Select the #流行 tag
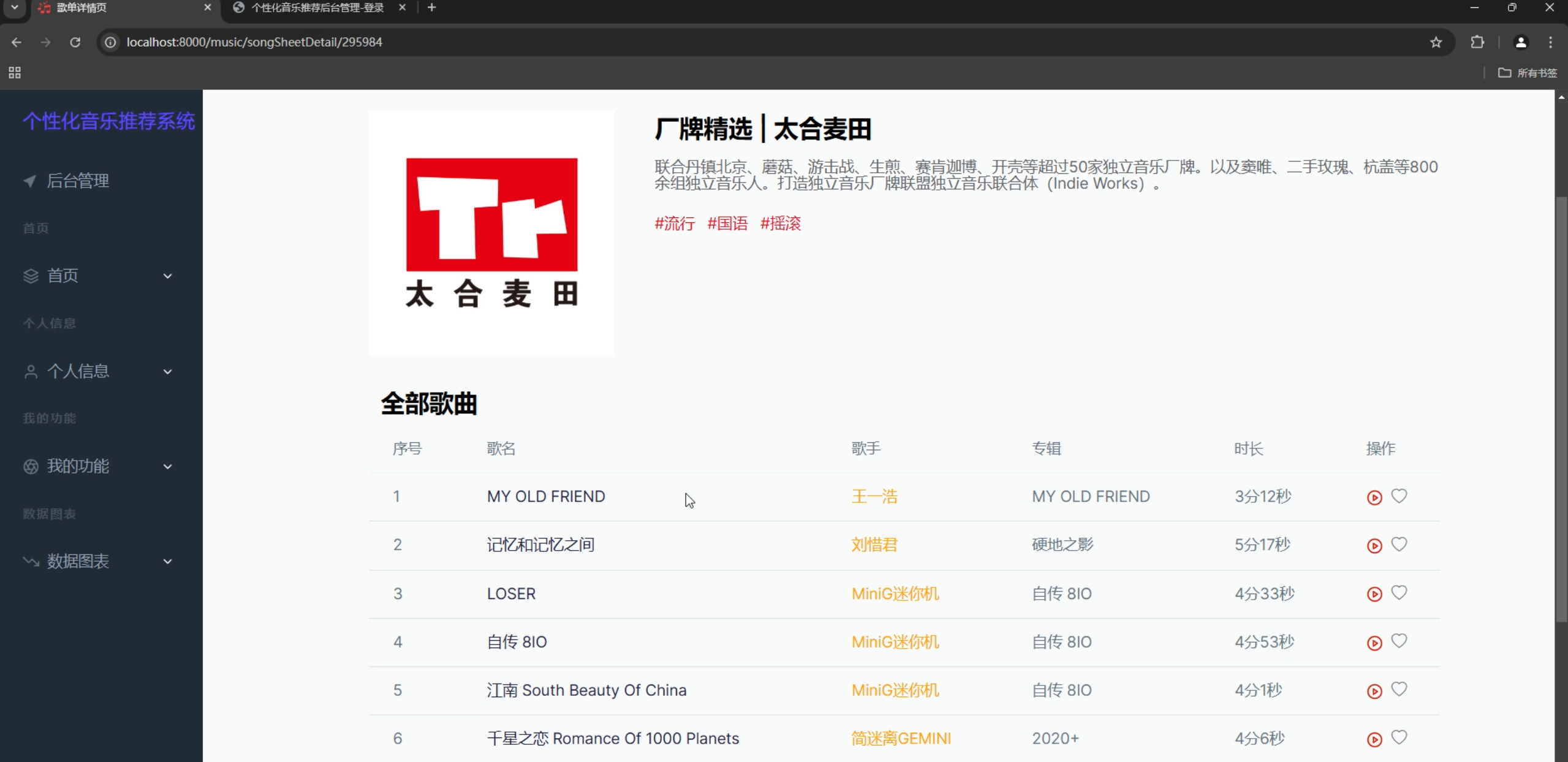This screenshot has height=762, width=1568. pyautogui.click(x=675, y=224)
